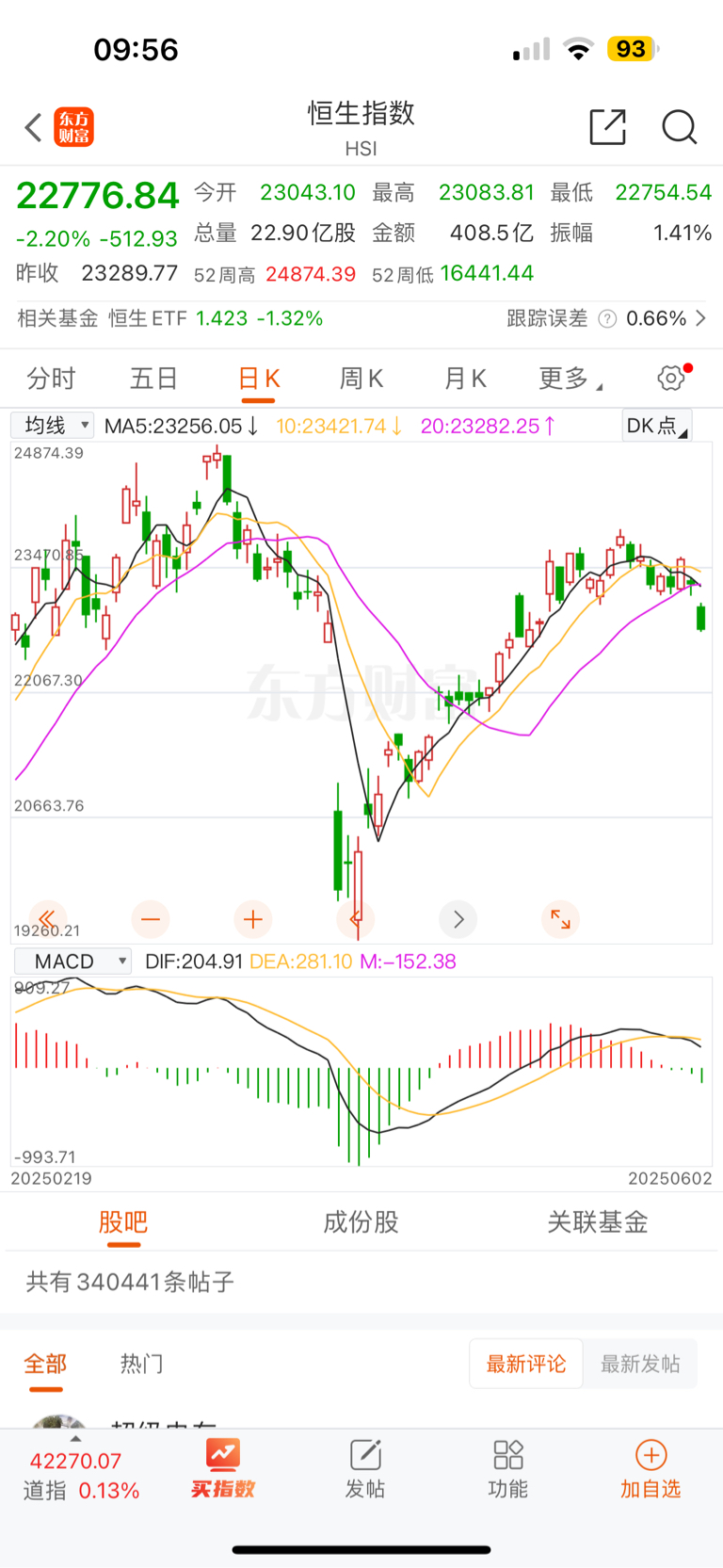Viewport: 723px width, 1568px height.
Task: Tap the 今开 23043.10 value
Action: 308,192
